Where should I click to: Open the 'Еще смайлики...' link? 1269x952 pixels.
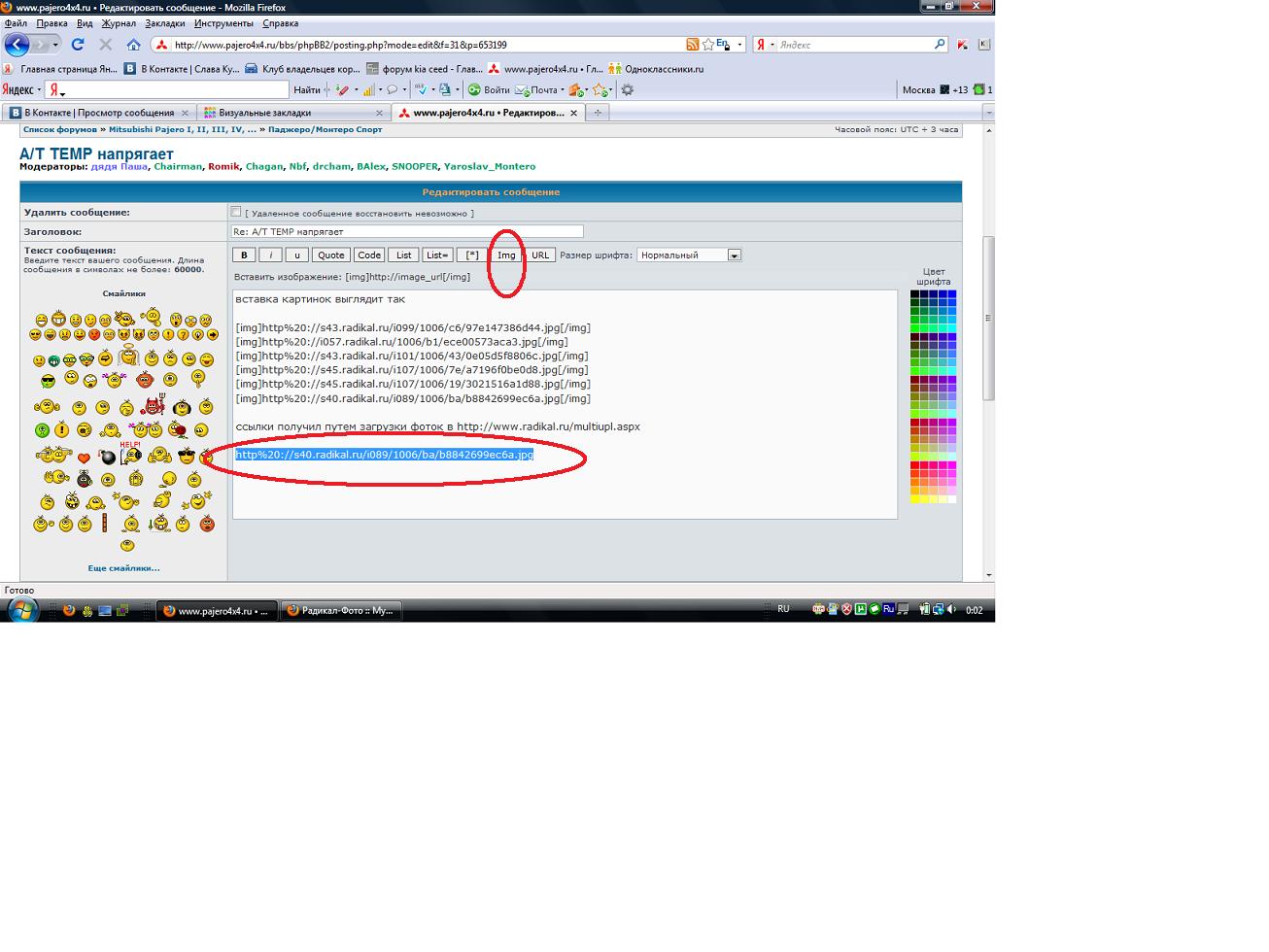pos(123,568)
